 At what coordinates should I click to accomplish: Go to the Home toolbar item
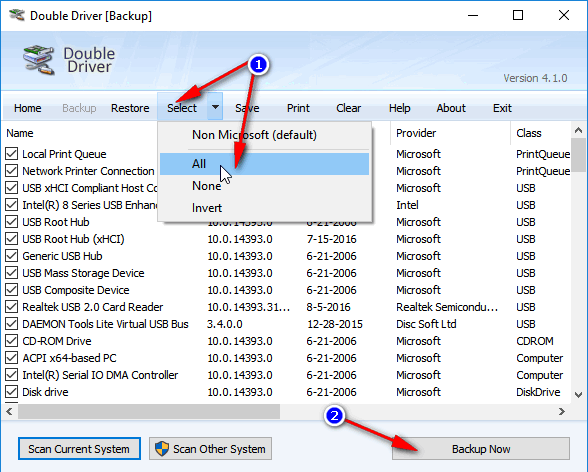point(27,108)
